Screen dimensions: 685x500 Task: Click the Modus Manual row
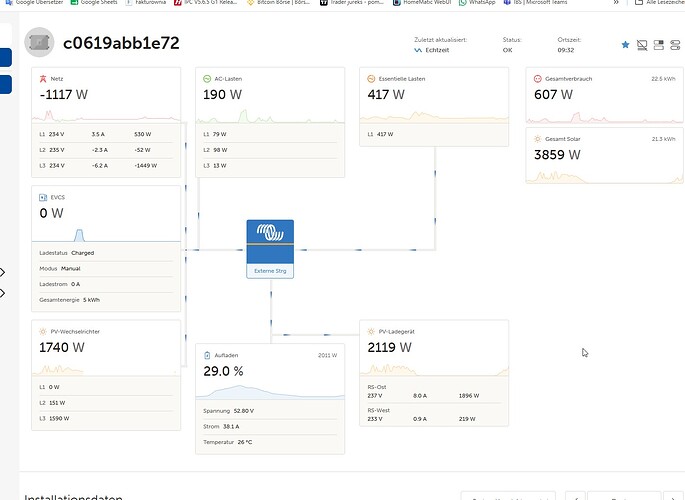click(106, 269)
